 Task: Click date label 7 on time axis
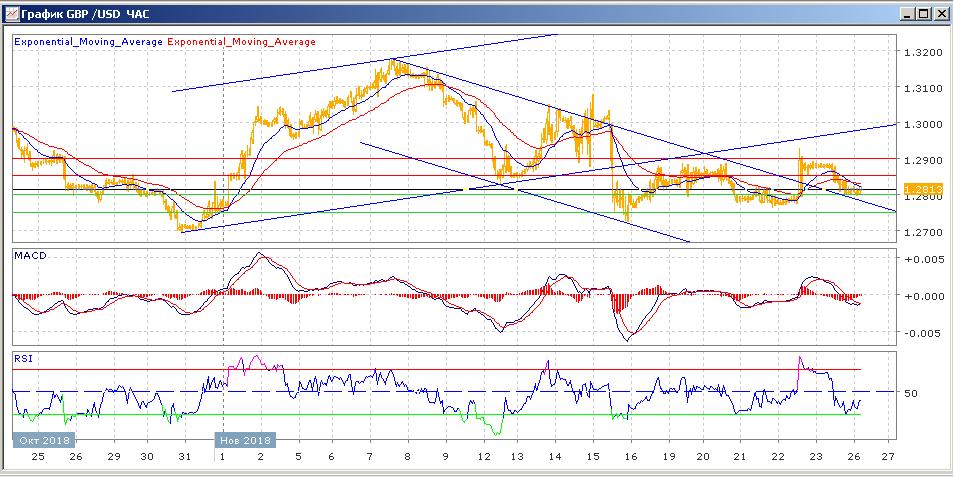(x=370, y=456)
